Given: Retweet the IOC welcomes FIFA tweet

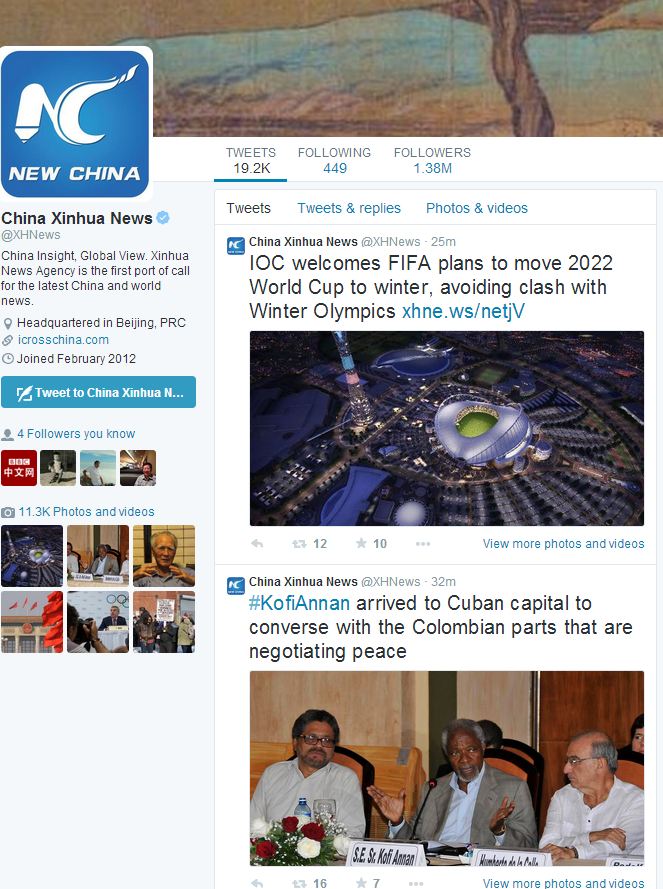Looking at the screenshot, I should tap(309, 544).
